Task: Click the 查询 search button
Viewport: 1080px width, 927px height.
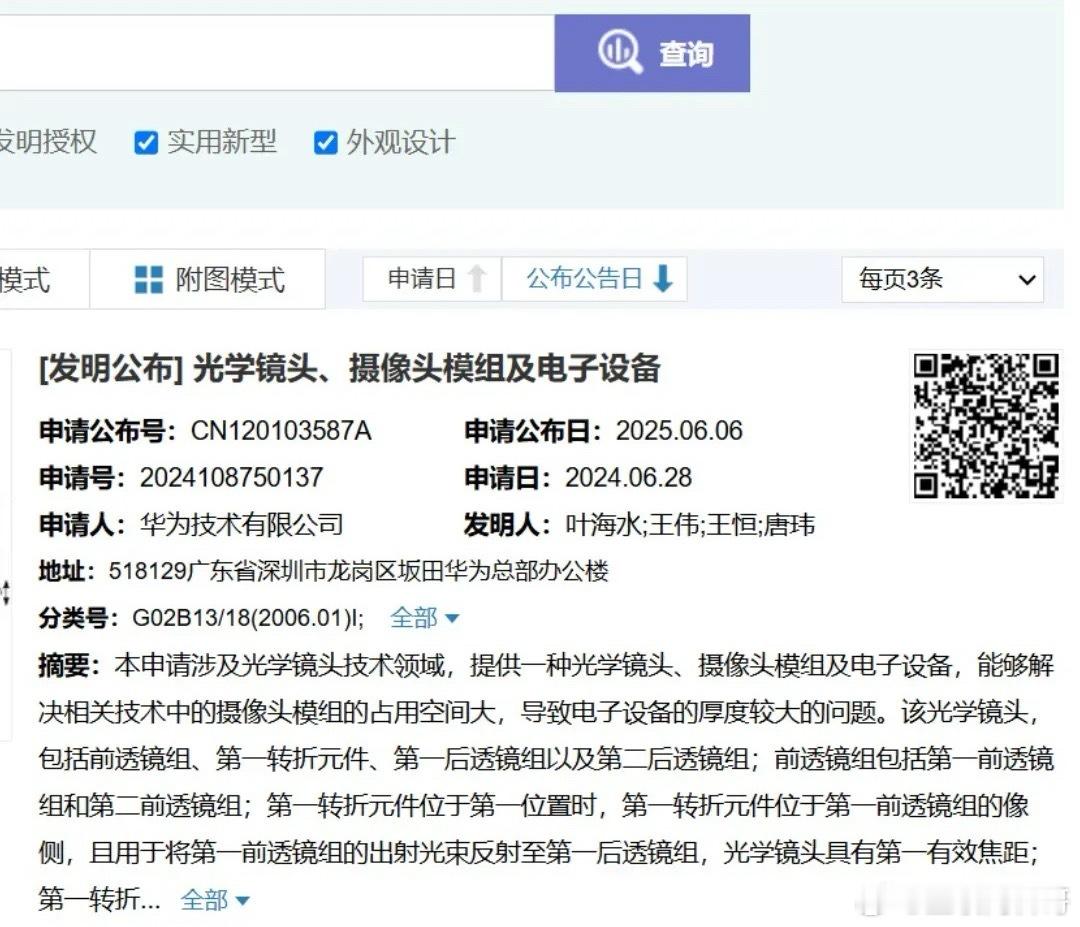Action: click(x=652, y=53)
